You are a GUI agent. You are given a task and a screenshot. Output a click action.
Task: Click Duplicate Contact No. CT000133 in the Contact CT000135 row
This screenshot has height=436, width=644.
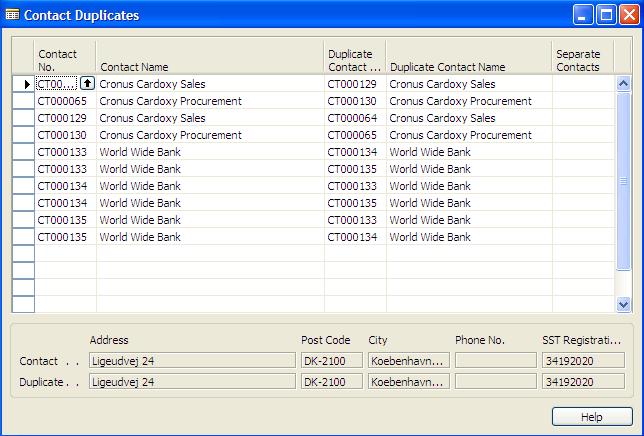tap(355, 220)
